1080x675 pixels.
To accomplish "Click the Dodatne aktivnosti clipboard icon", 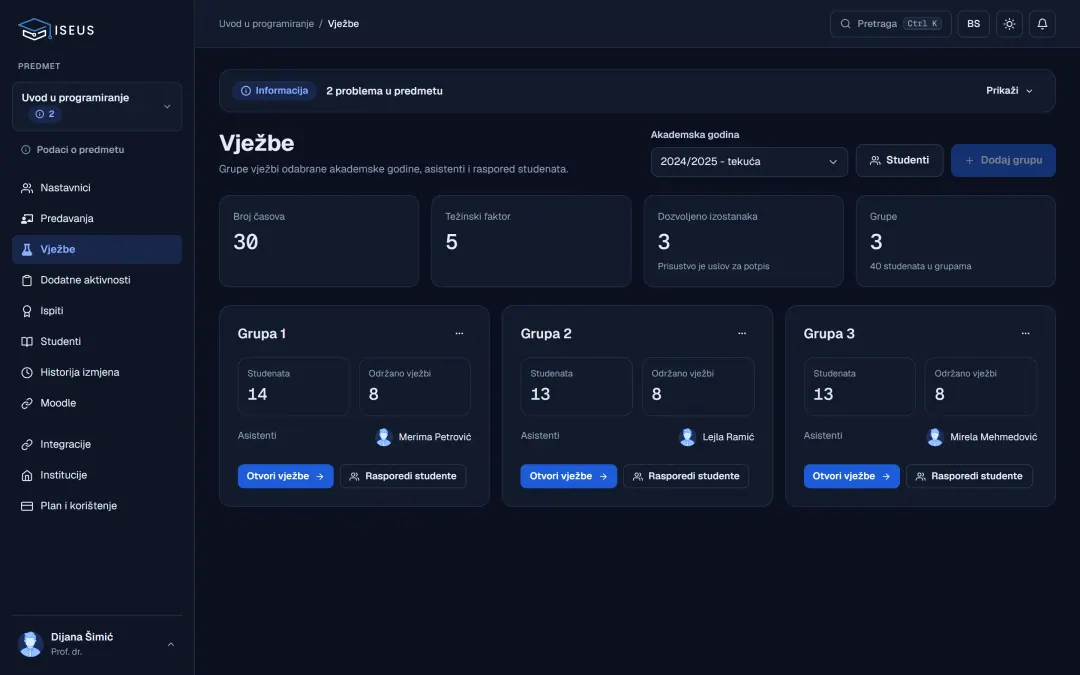I will pyautogui.click(x=27, y=280).
